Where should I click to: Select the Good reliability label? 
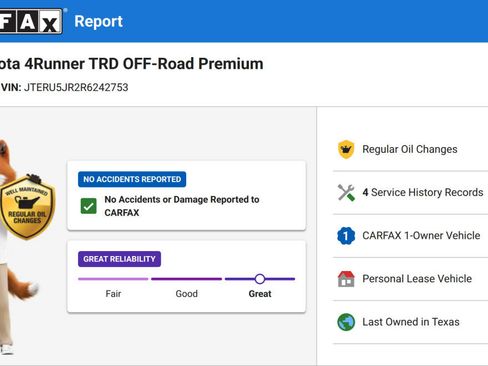187,294
